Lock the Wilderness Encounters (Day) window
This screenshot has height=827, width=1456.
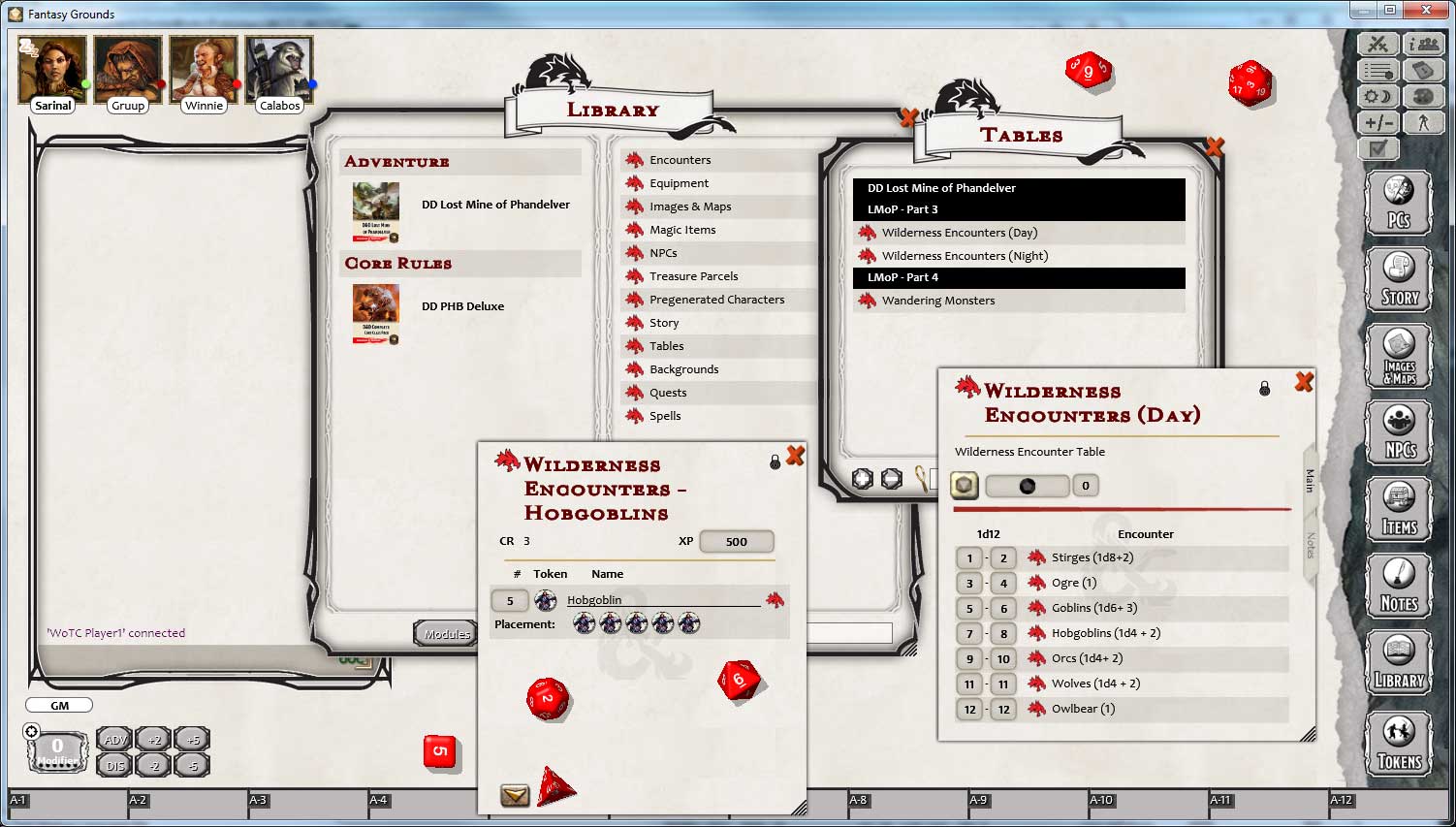pos(1265,388)
